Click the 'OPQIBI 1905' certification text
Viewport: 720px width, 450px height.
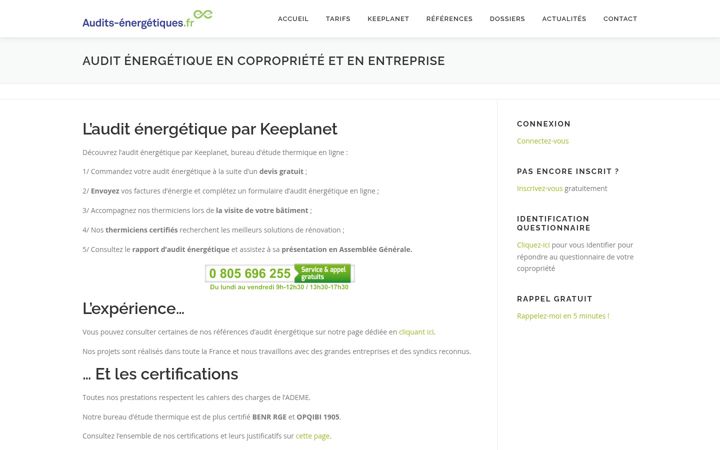(x=318, y=417)
